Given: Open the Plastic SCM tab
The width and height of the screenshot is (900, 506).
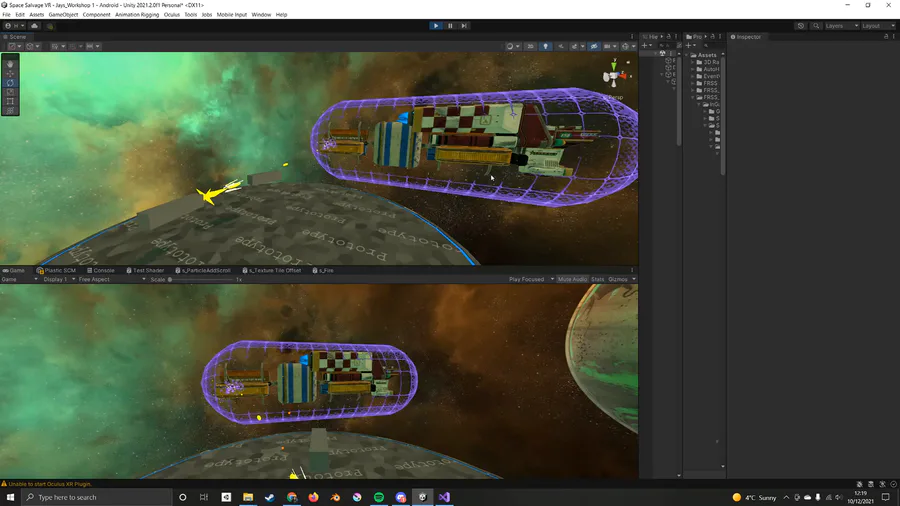Looking at the screenshot, I should [56, 270].
